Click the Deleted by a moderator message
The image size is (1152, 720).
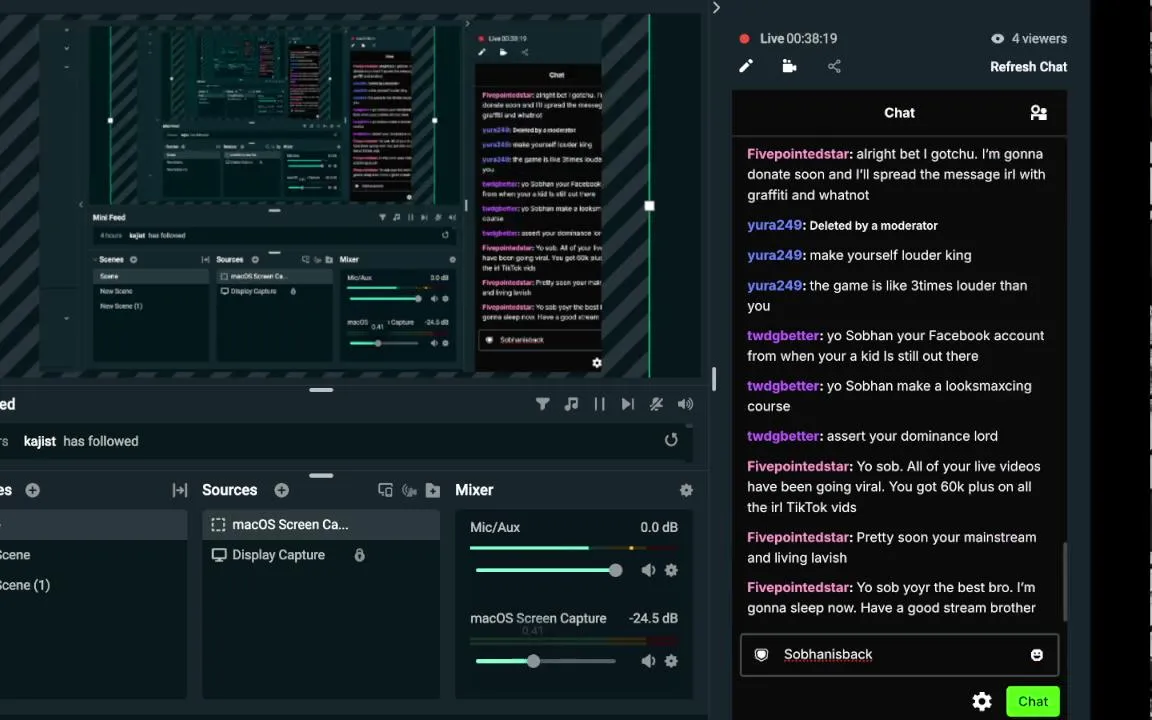874,226
